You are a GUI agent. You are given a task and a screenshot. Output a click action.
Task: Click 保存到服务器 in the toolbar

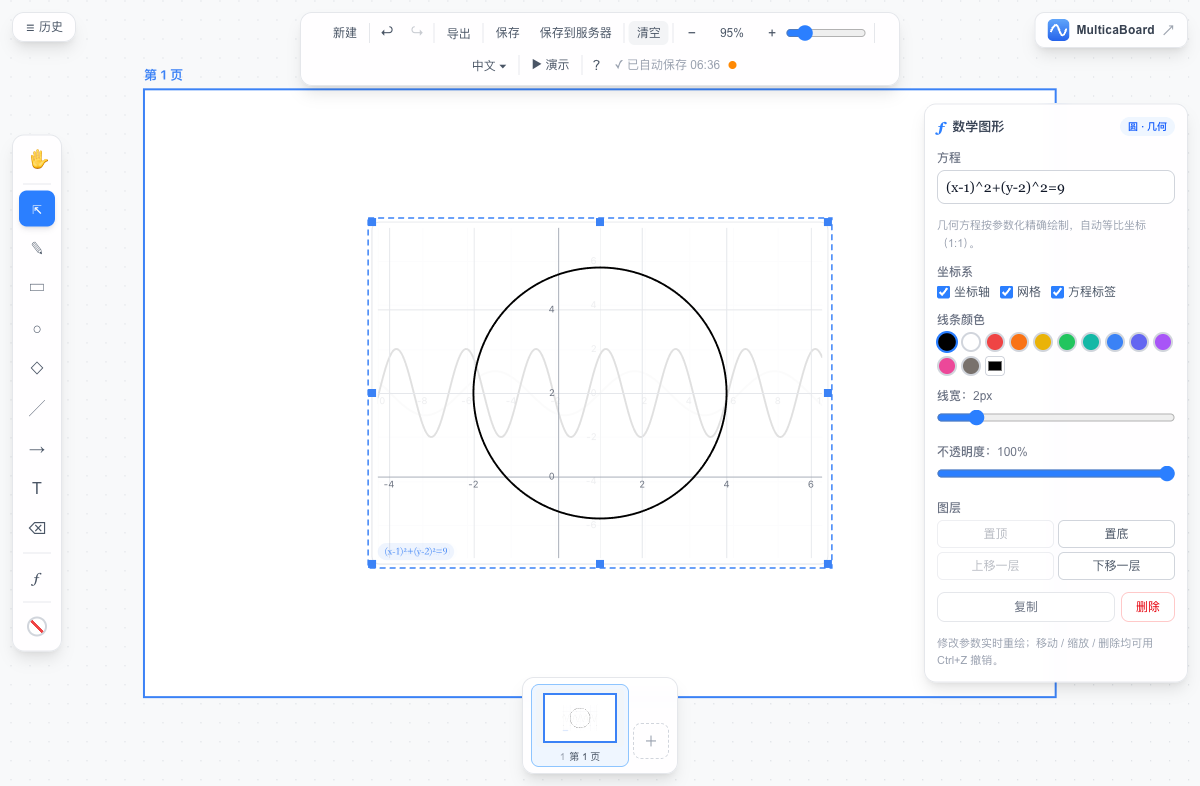tap(576, 33)
